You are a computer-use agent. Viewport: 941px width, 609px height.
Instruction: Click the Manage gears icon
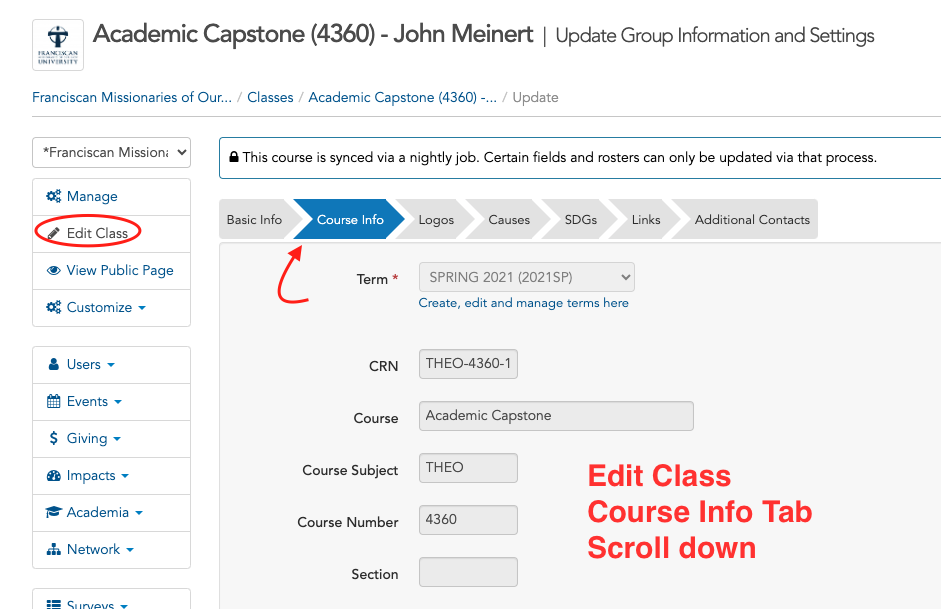[x=53, y=196]
